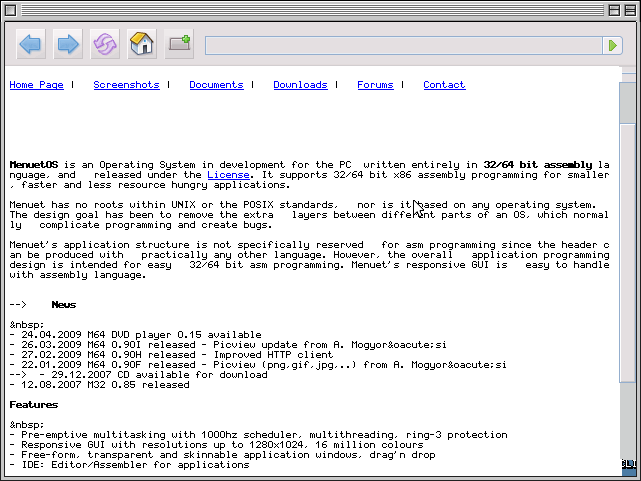Click the green Go arrow button
This screenshot has width=641, height=481.
click(x=612, y=45)
